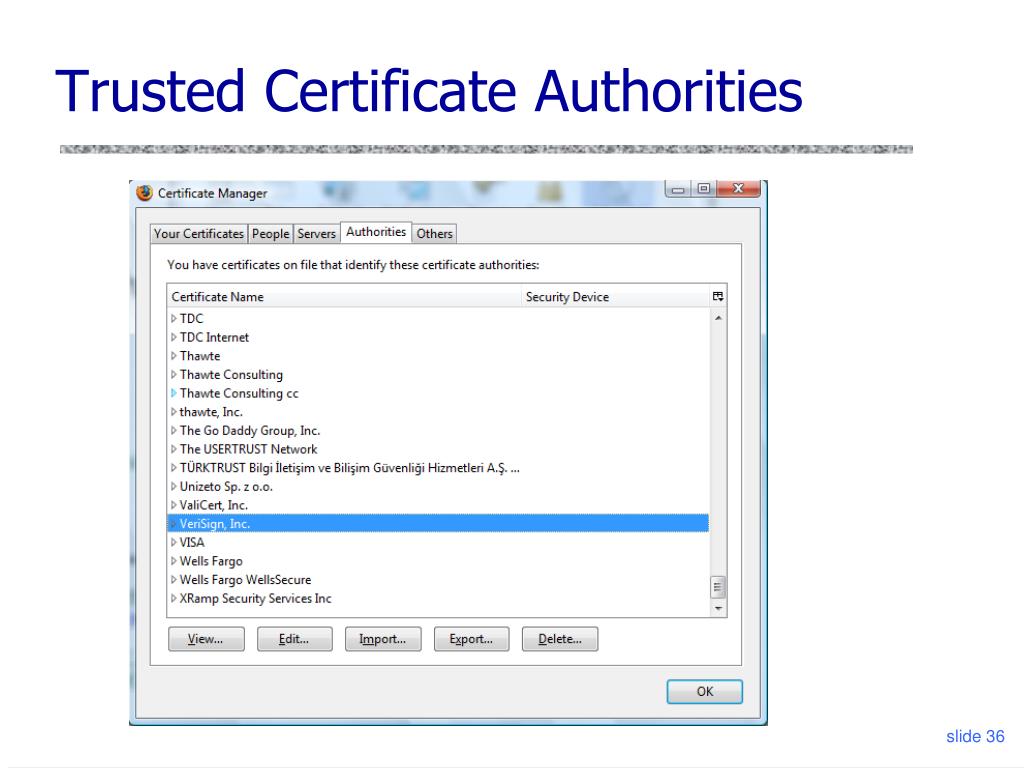This screenshot has height=768, width=1024.
Task: Expand the Thawte authority entry
Action: click(174, 356)
